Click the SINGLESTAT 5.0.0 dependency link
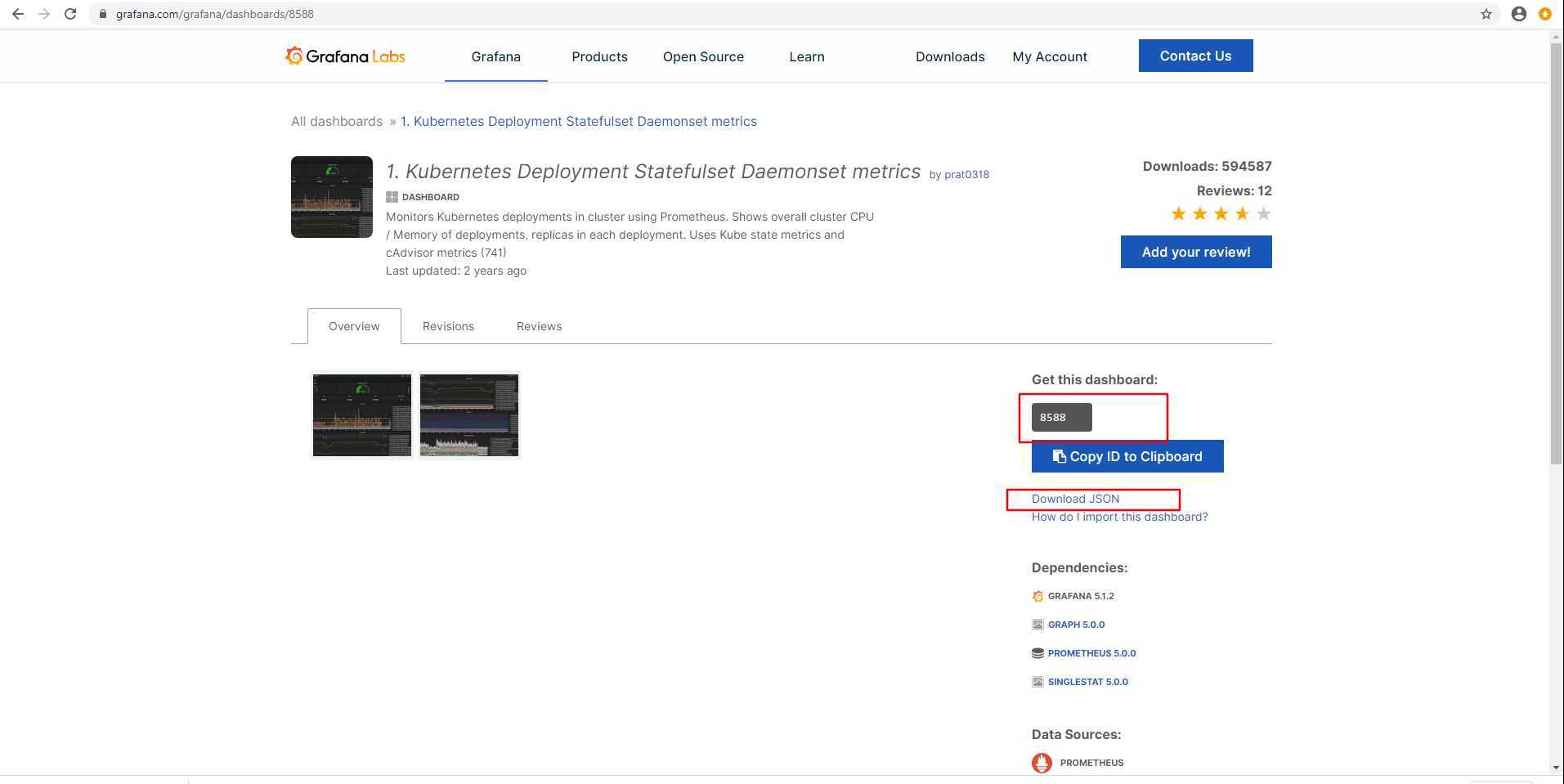This screenshot has width=1564, height=784. (1087, 682)
